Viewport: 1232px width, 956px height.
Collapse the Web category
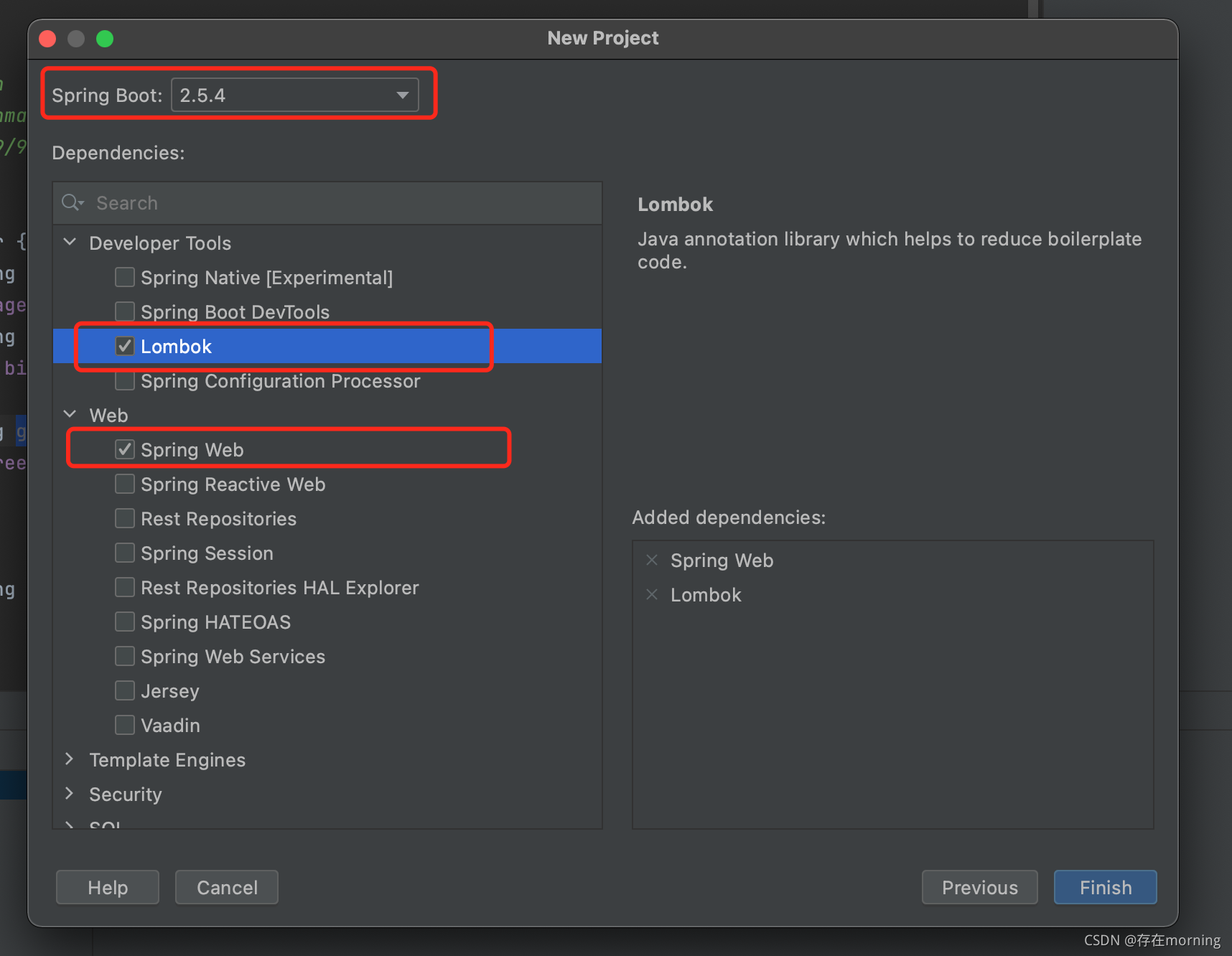point(70,415)
